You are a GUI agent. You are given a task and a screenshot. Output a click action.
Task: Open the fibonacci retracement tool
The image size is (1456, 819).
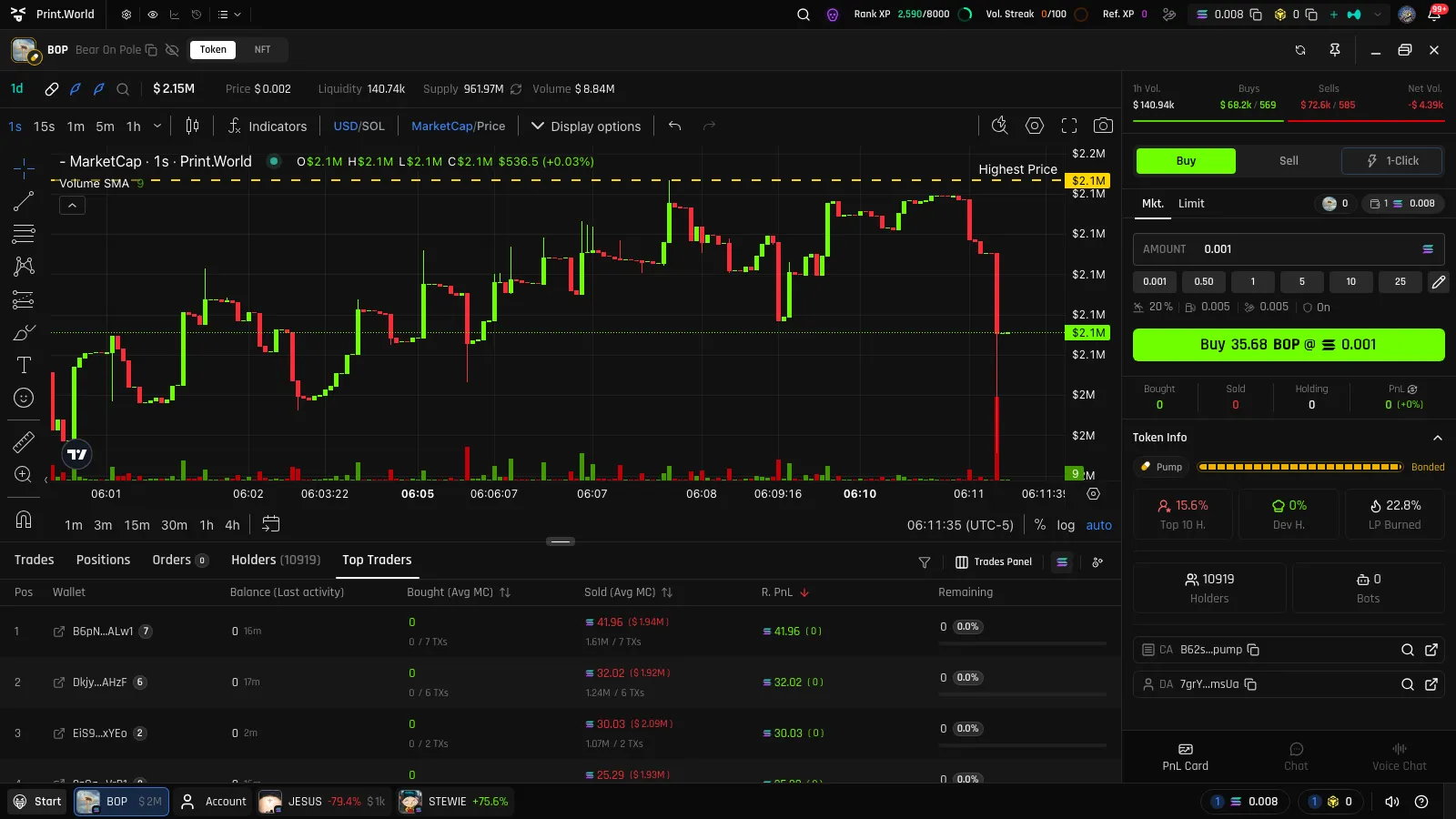pos(24,234)
